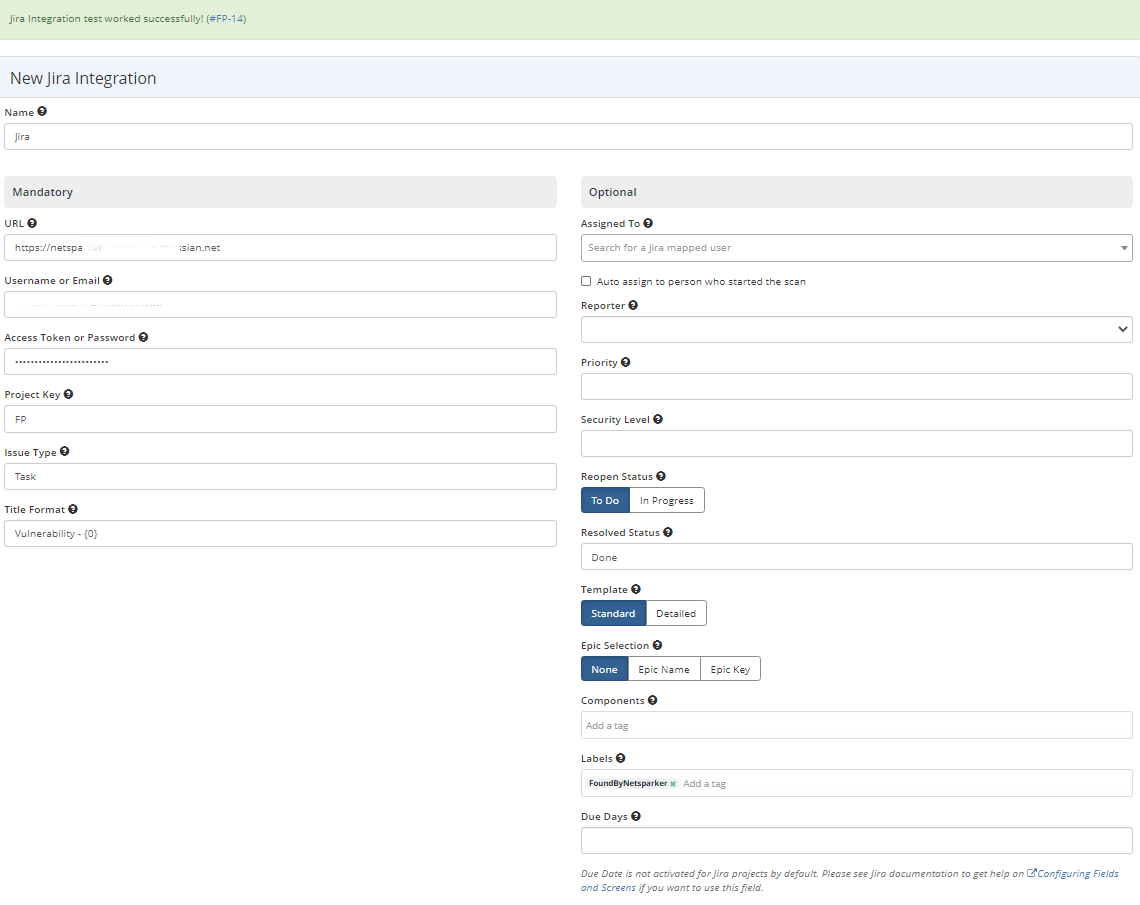The image size is (1140, 905).
Task: Click the Priority help icon
Action: point(626,362)
